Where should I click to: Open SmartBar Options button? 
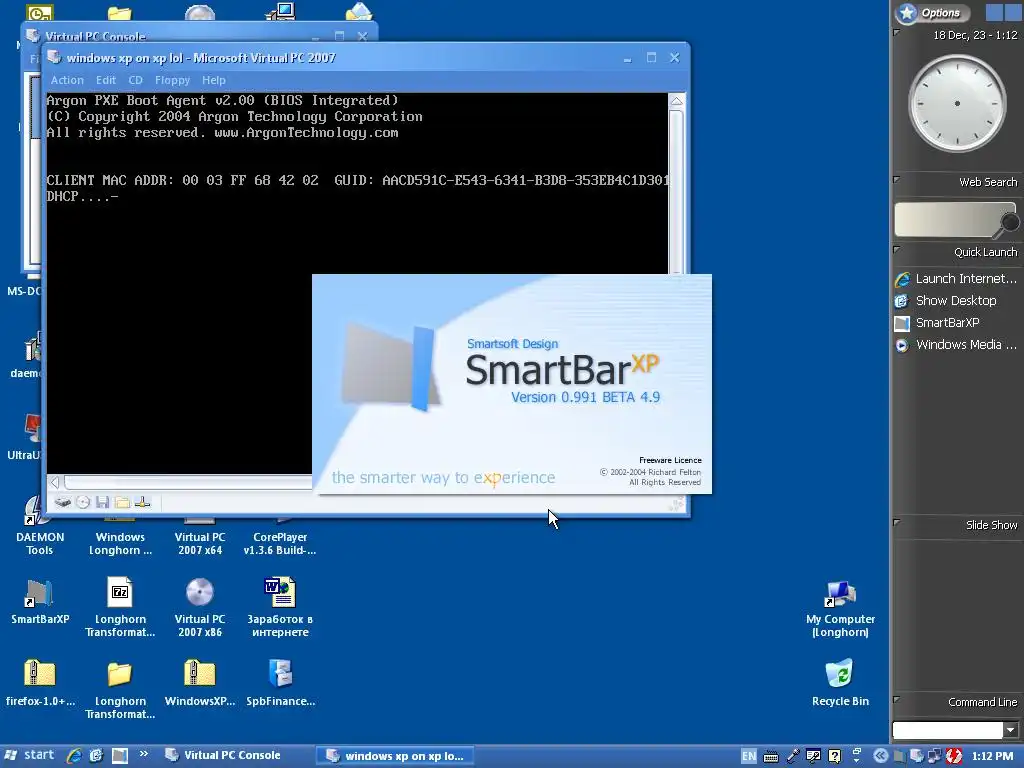coord(933,12)
